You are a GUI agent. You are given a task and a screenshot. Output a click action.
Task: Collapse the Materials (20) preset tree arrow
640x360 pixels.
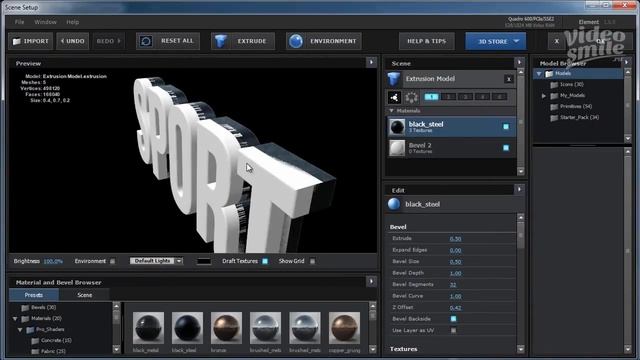click(x=15, y=318)
